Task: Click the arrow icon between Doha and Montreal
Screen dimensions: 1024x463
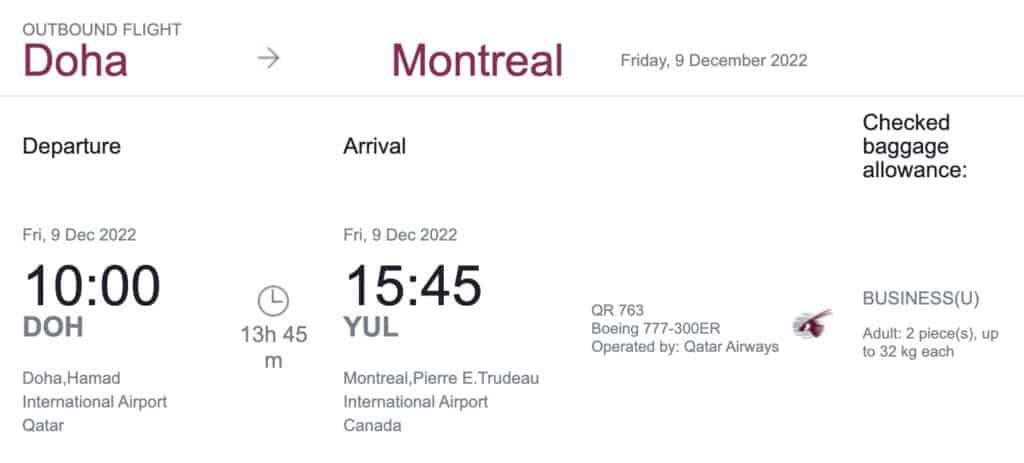Action: (x=268, y=58)
